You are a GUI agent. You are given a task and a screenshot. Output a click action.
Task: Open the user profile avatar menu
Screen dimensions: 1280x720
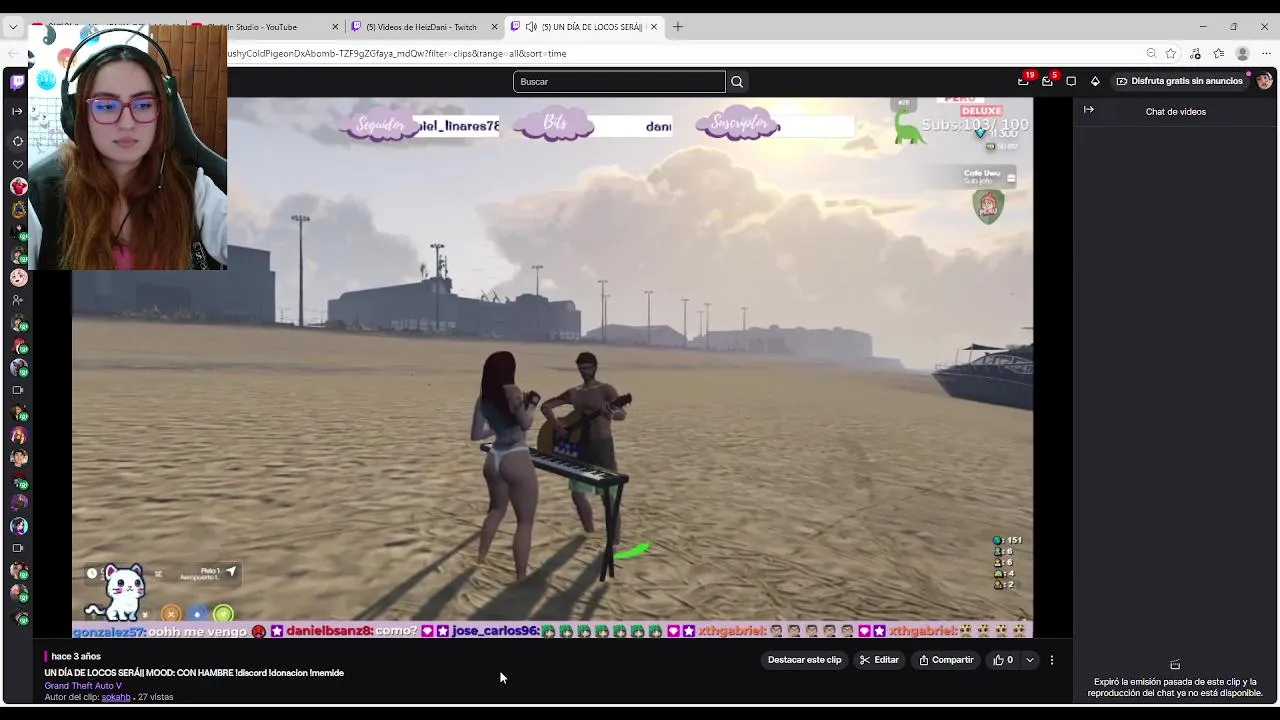1264,81
